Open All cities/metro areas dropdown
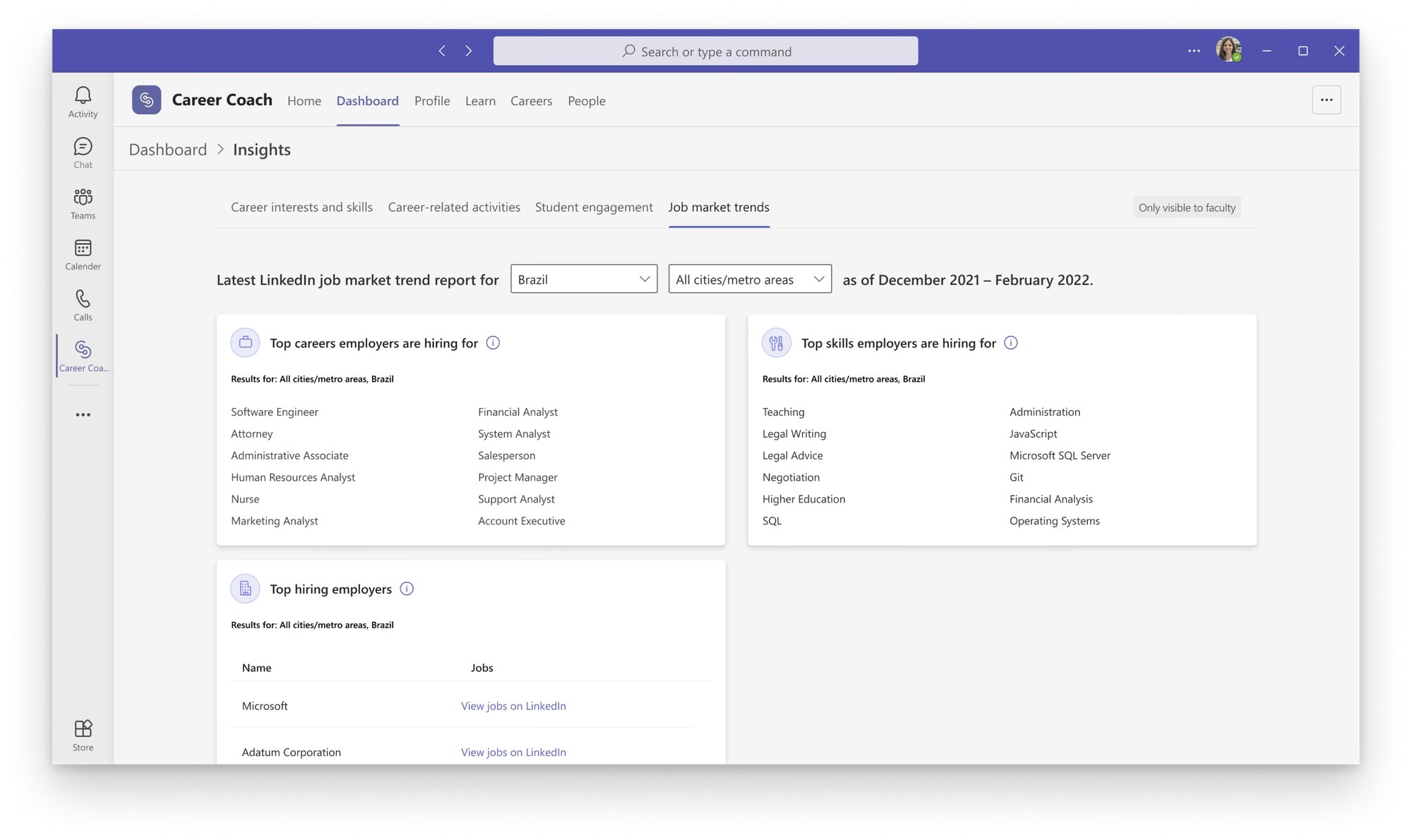The image size is (1412, 840). point(750,279)
